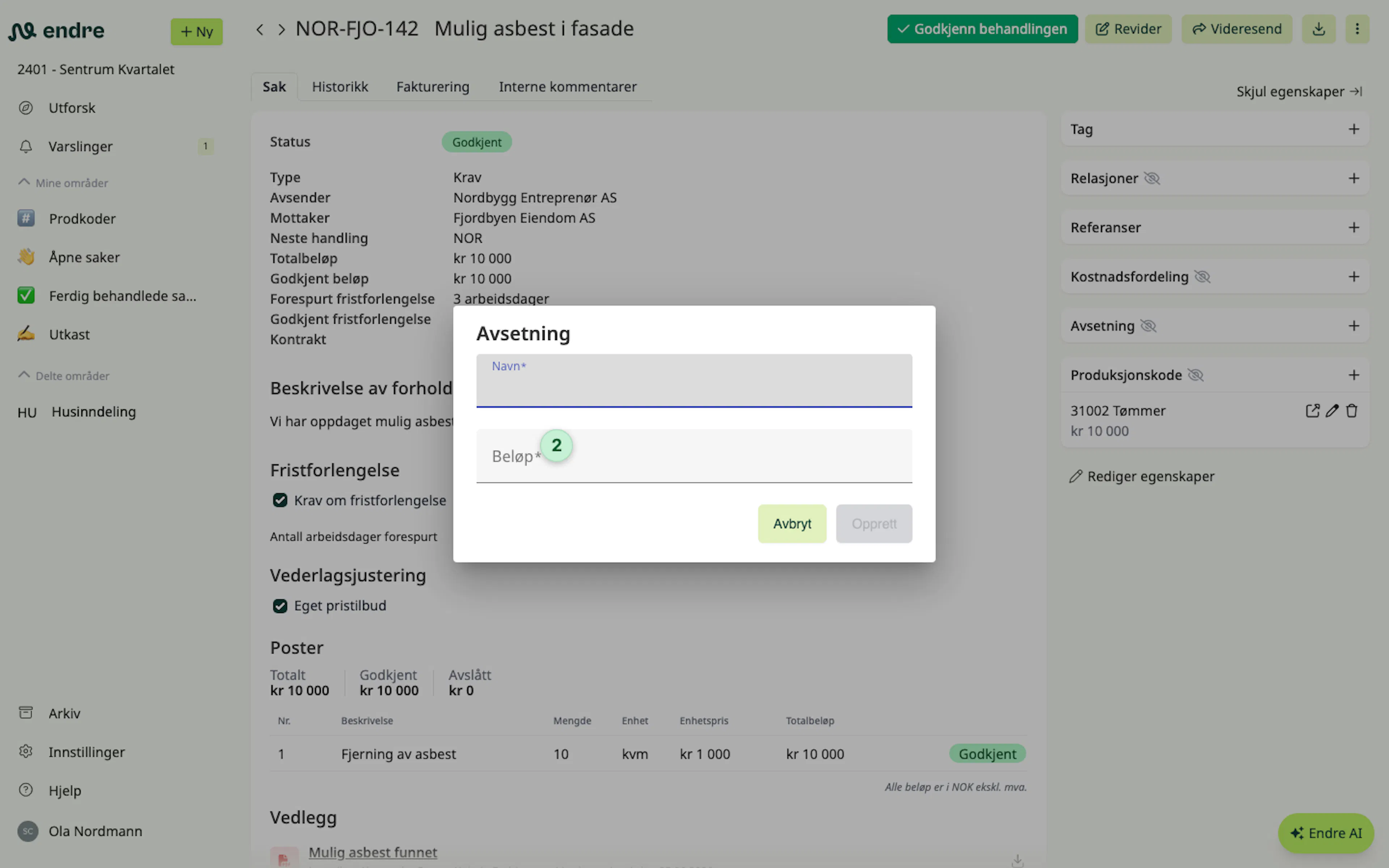Click the Fjerning av asbest description in posts
Screen dimensions: 1389x868
[398, 754]
